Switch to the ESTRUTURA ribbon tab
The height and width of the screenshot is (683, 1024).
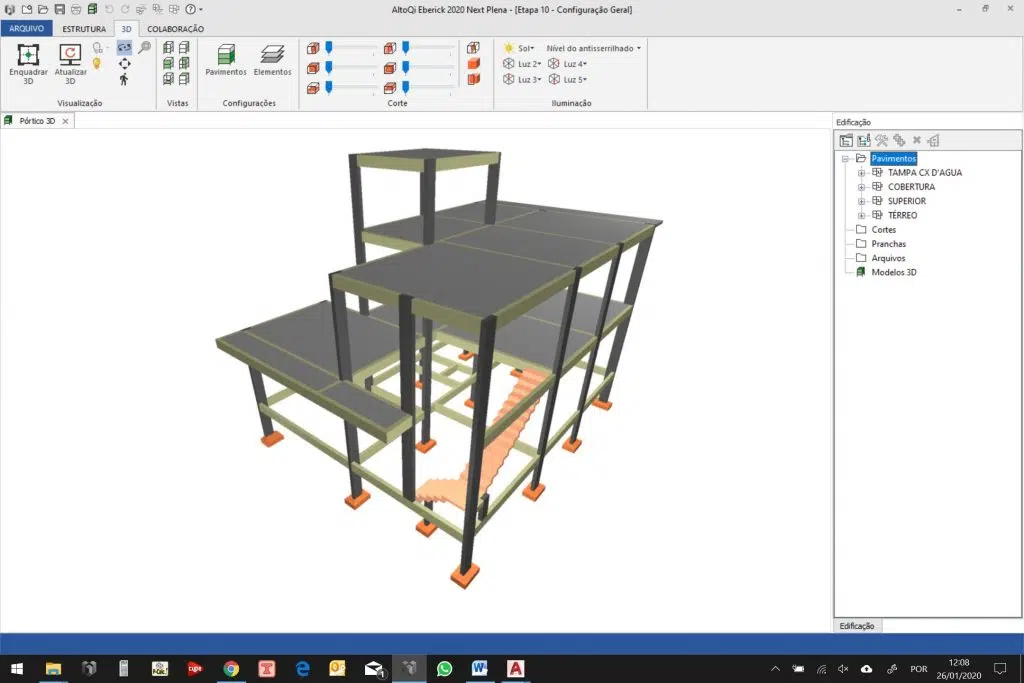(x=84, y=29)
